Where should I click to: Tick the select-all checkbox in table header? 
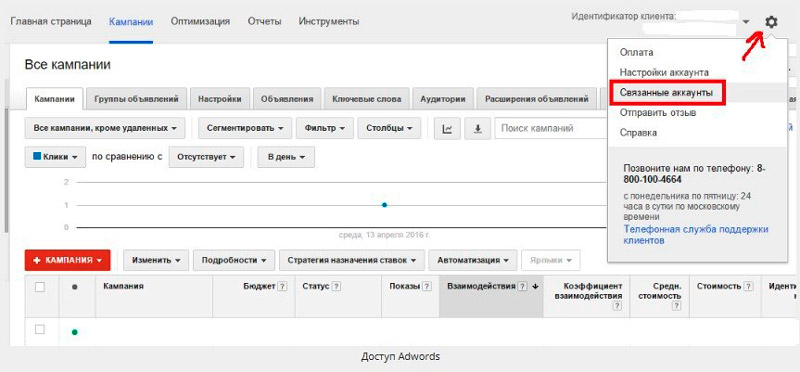tap(40, 287)
